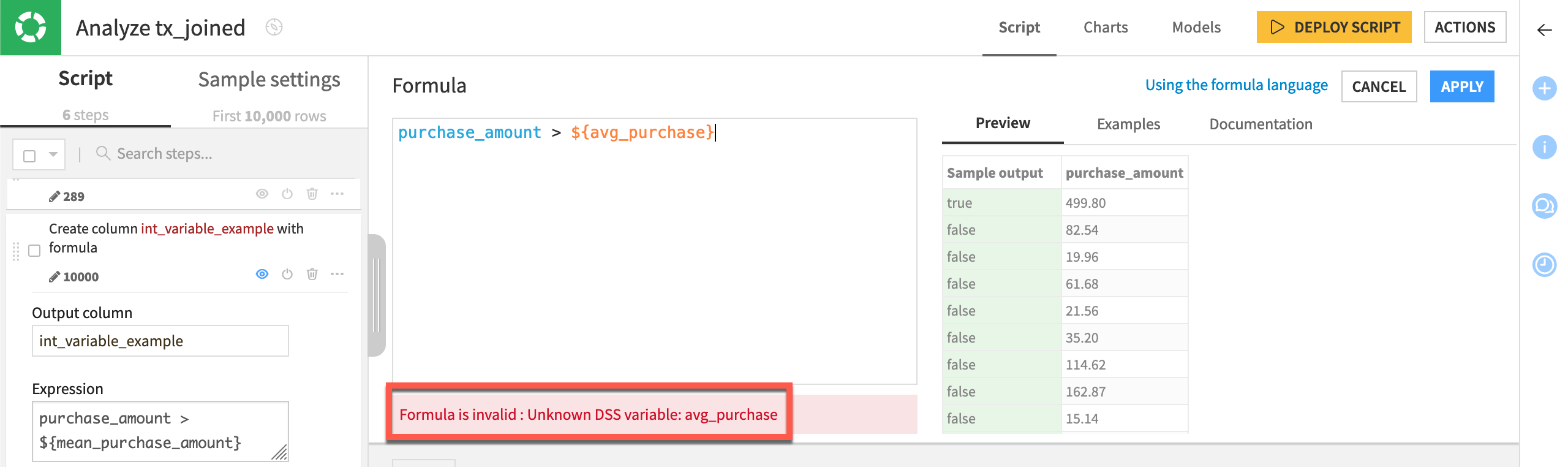The height and width of the screenshot is (467, 1568).
Task: Click the APPLY button
Action: [1462, 86]
